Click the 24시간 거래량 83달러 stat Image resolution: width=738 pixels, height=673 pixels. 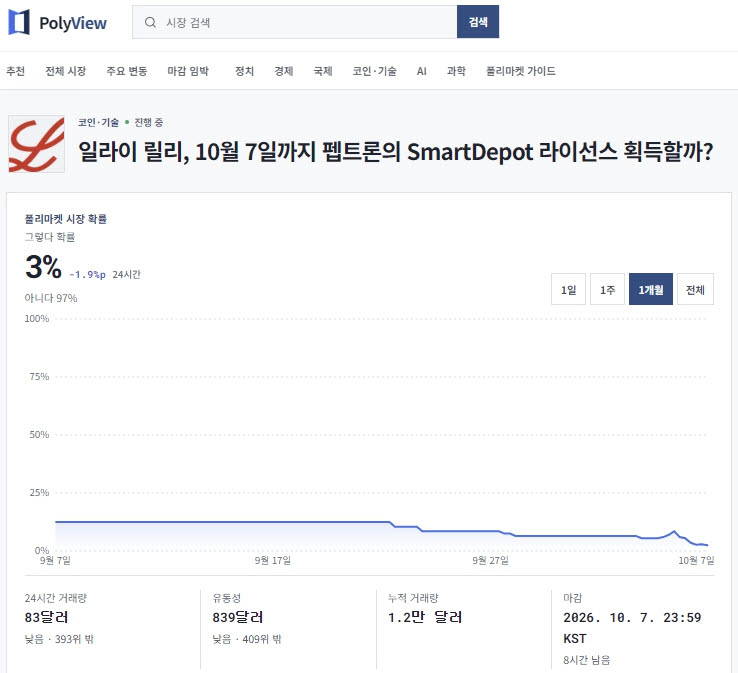click(x=56, y=608)
